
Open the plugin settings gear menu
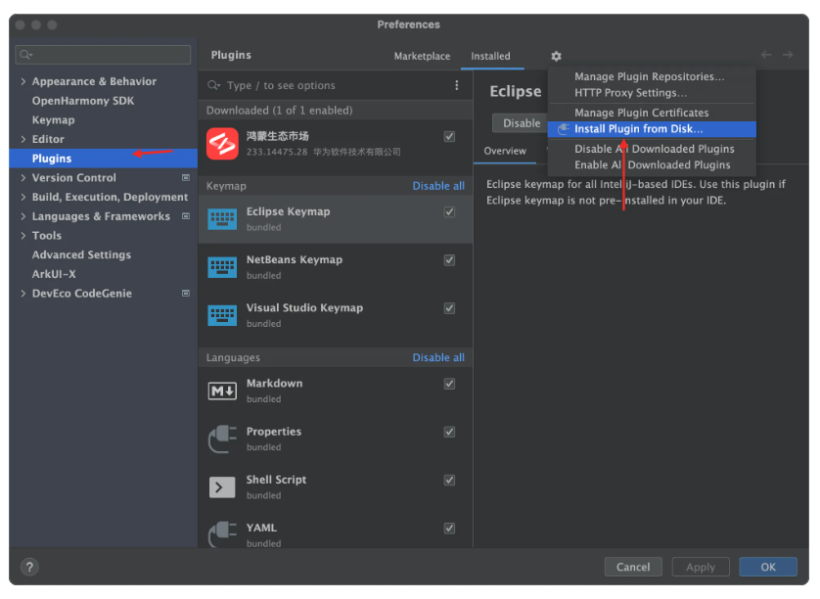click(556, 56)
